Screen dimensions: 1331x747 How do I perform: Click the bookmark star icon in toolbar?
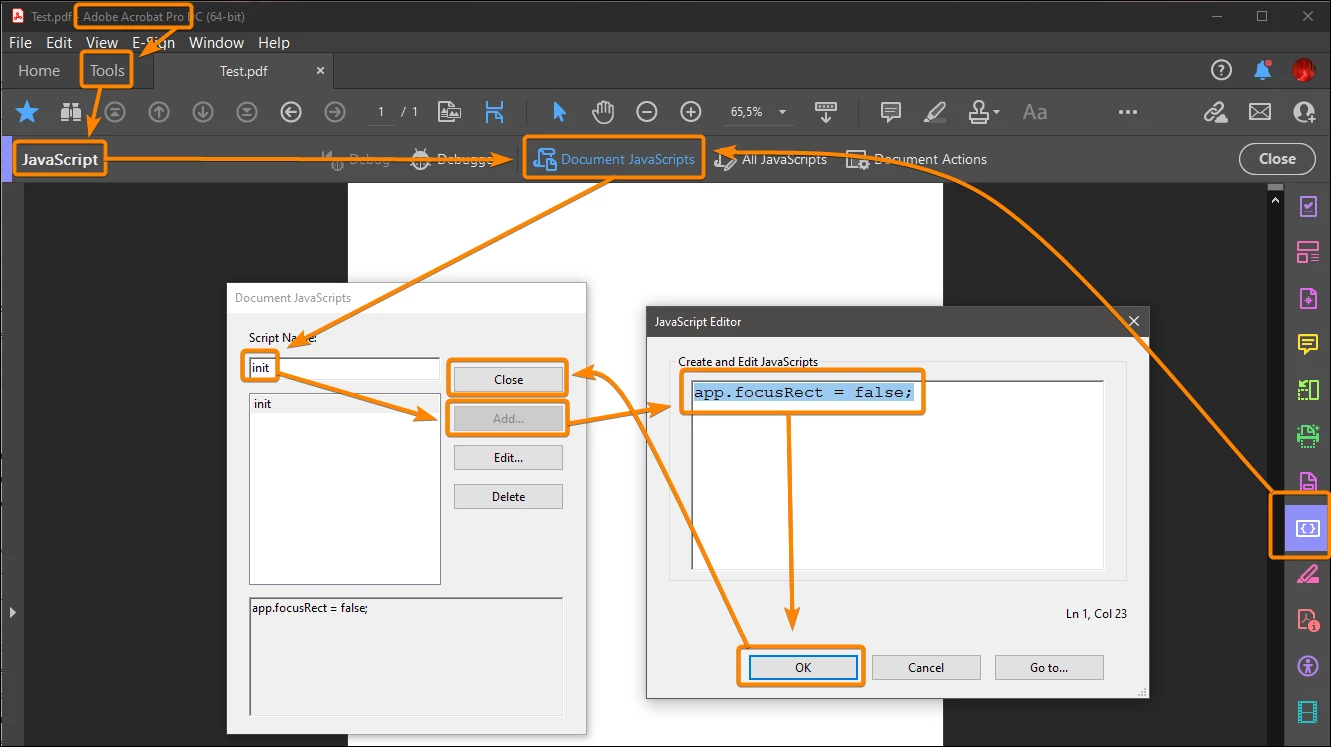tap(27, 112)
